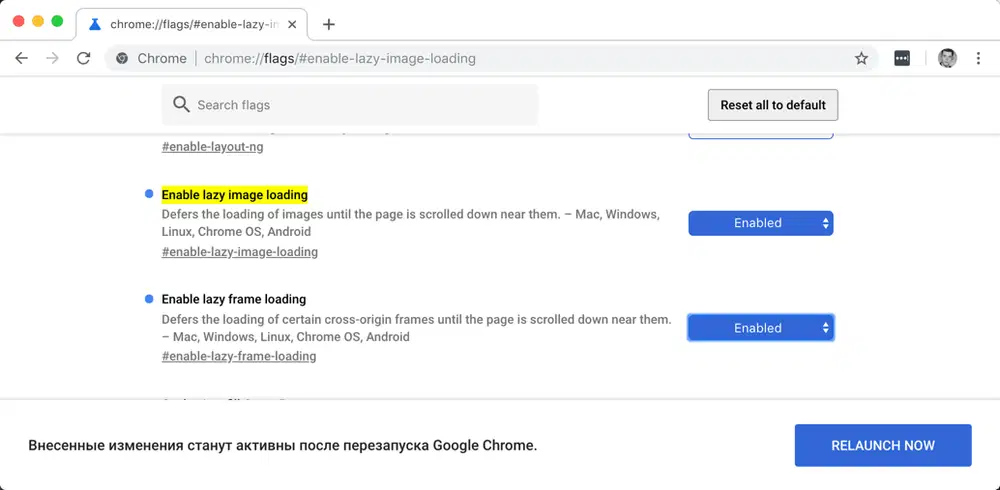This screenshot has width=1000, height=490.
Task: Click the new tab plus button
Action: click(x=329, y=24)
